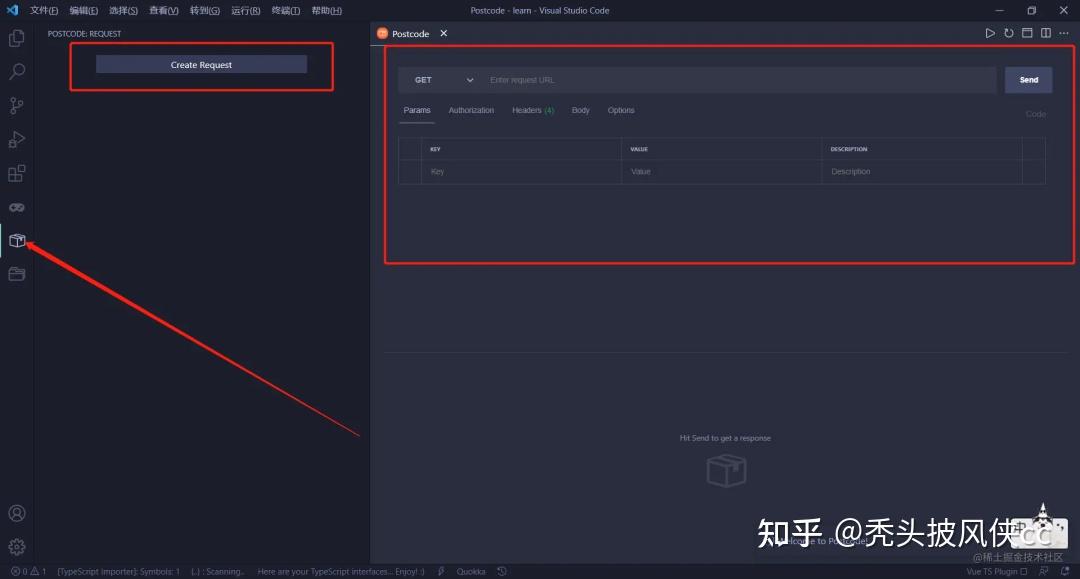Switch to the Options tab
Screen dimensions: 1080x579
(621, 110)
